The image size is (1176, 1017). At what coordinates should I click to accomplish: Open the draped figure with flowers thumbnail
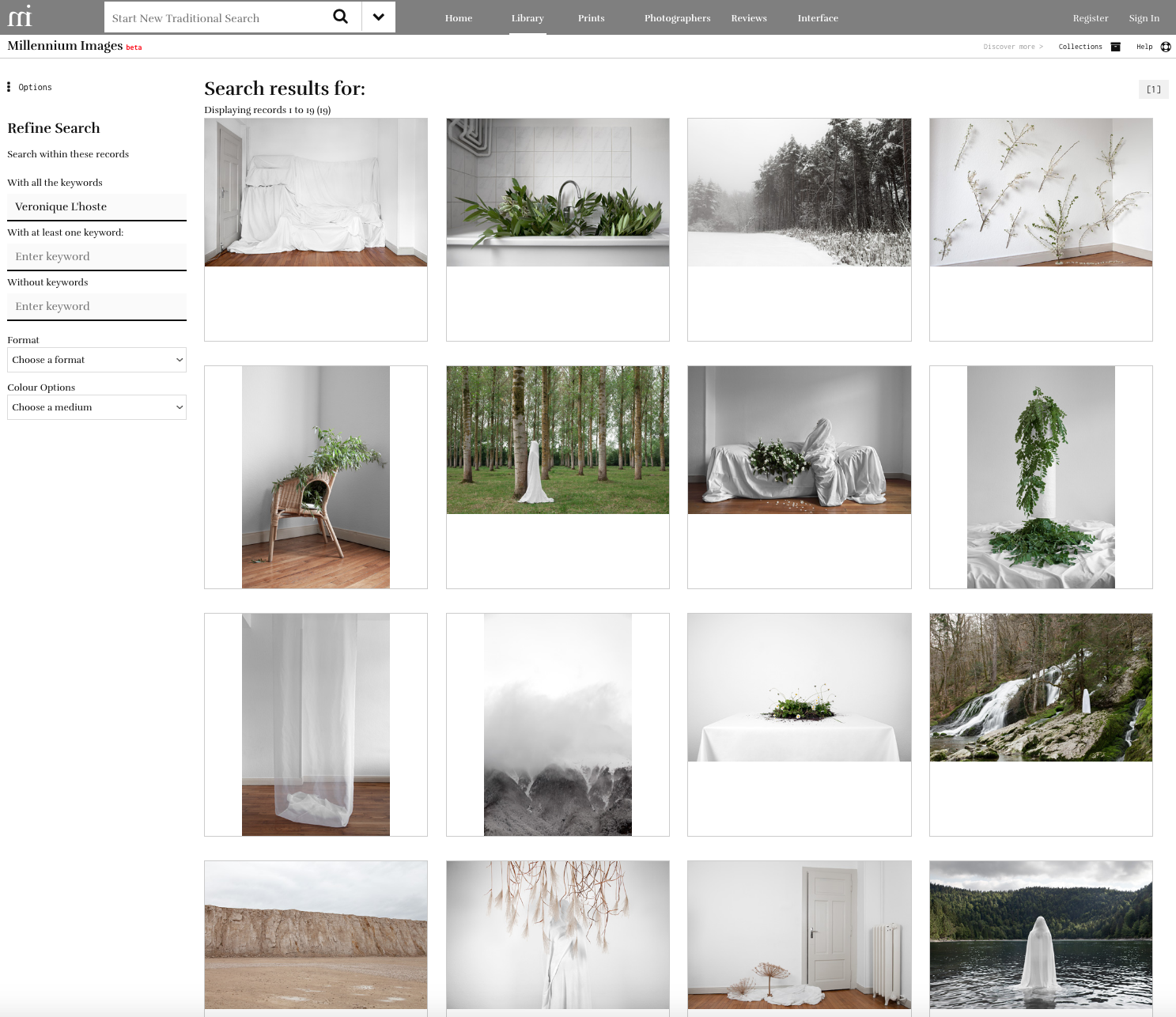(x=799, y=440)
